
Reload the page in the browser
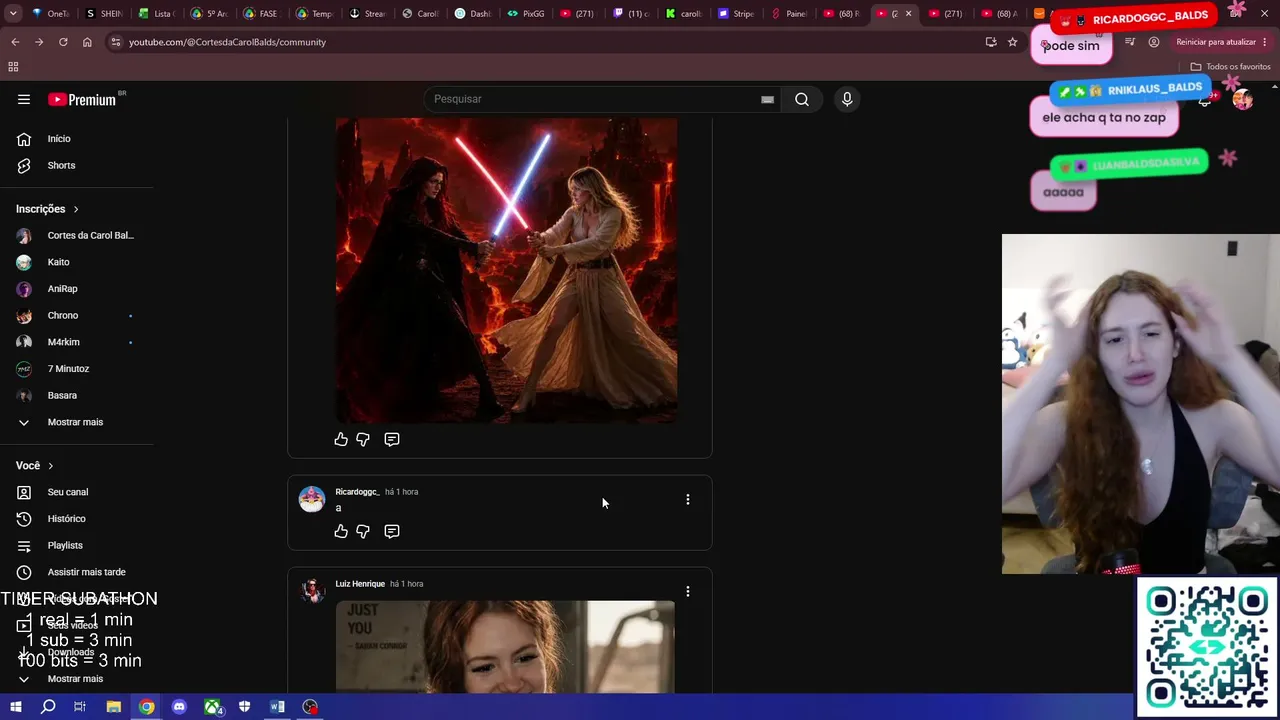pos(63,42)
